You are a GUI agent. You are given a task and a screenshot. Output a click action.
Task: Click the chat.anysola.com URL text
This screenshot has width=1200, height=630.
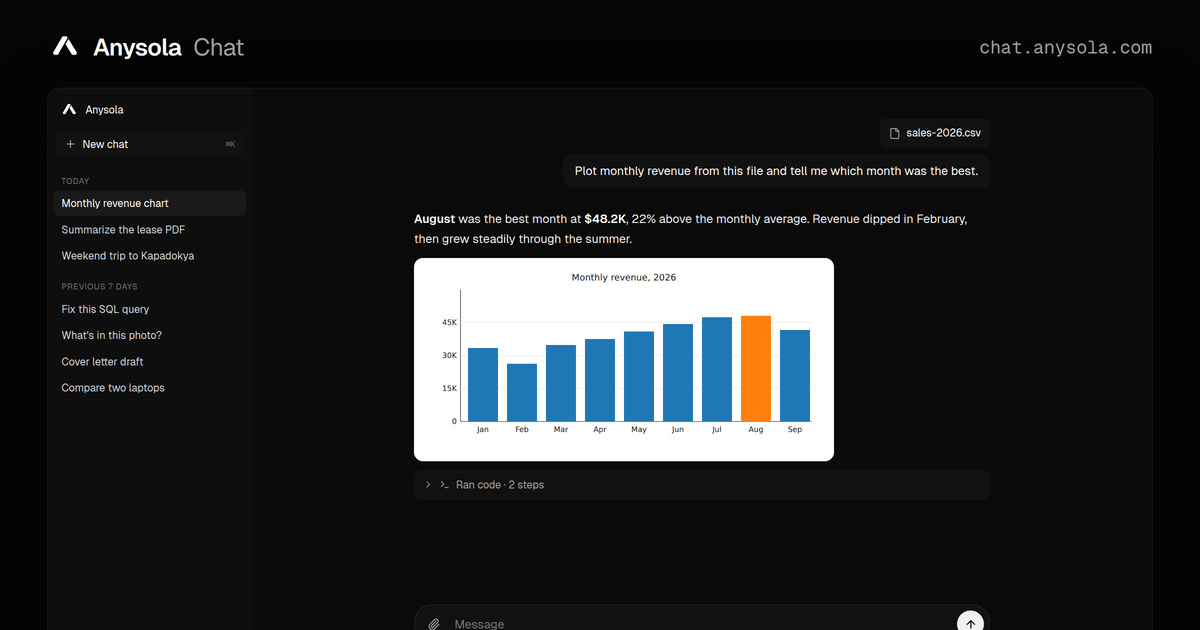coord(1065,47)
